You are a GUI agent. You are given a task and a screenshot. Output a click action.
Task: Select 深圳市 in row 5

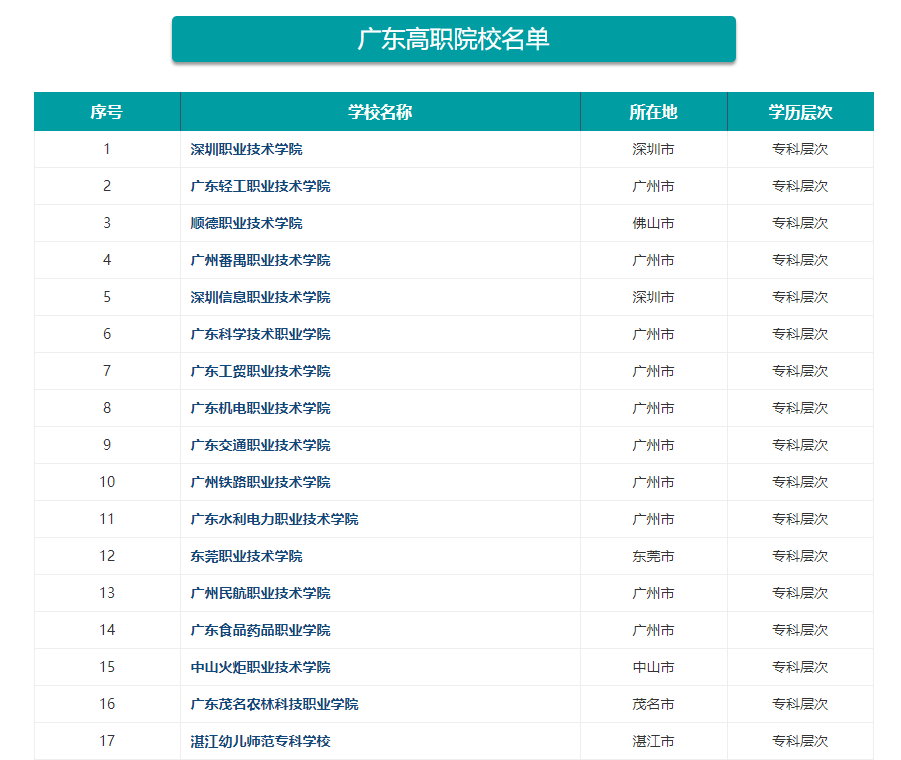pos(653,297)
